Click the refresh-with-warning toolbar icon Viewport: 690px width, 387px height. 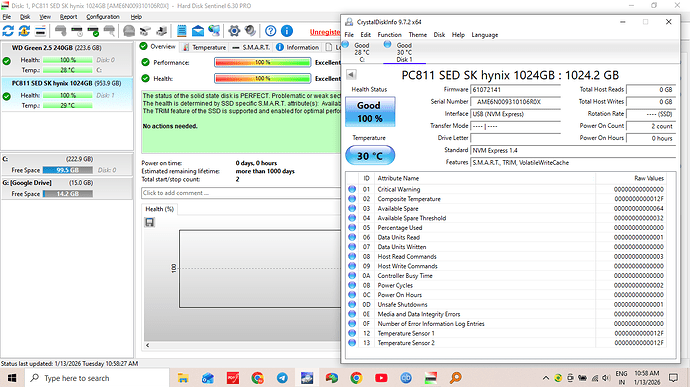click(24, 31)
